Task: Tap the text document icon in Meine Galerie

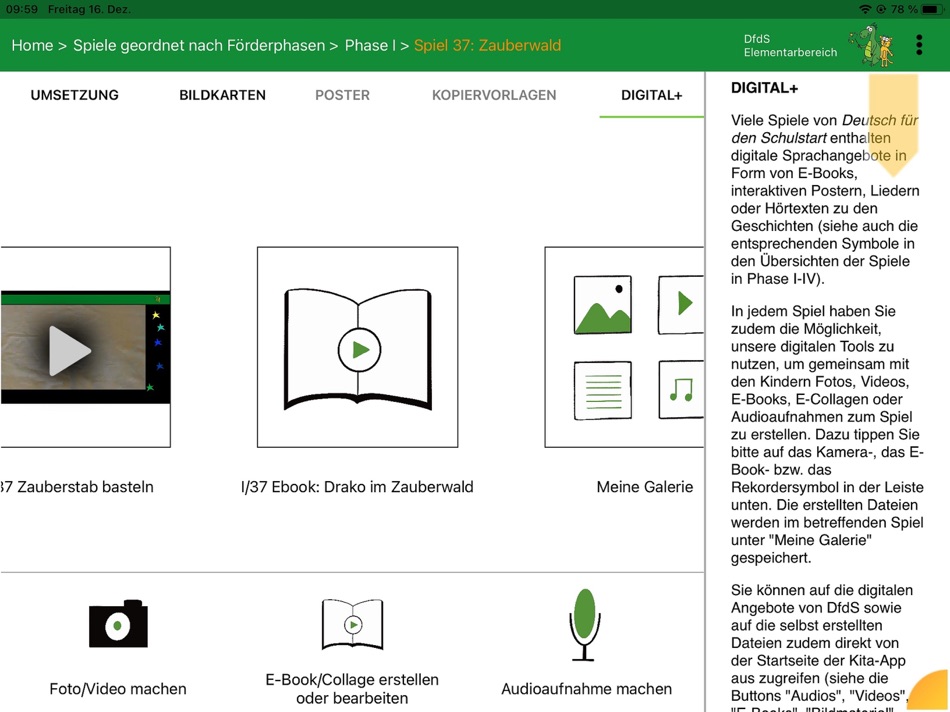Action: coord(603,391)
